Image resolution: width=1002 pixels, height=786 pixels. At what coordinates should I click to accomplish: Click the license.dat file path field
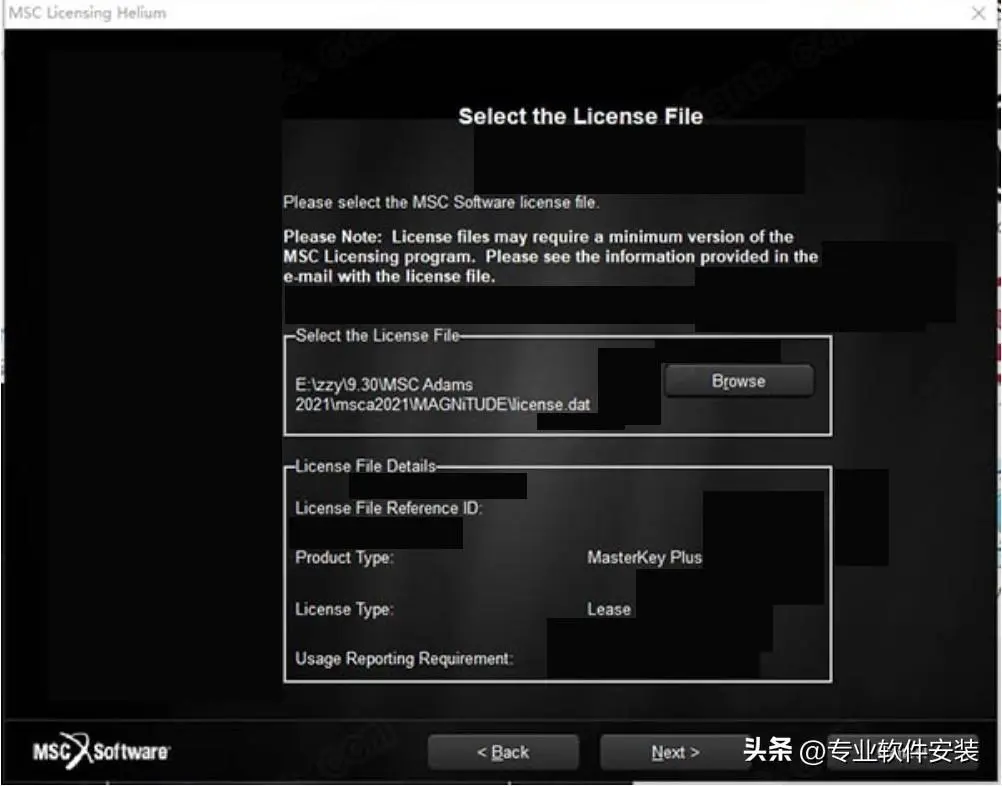tap(443, 394)
